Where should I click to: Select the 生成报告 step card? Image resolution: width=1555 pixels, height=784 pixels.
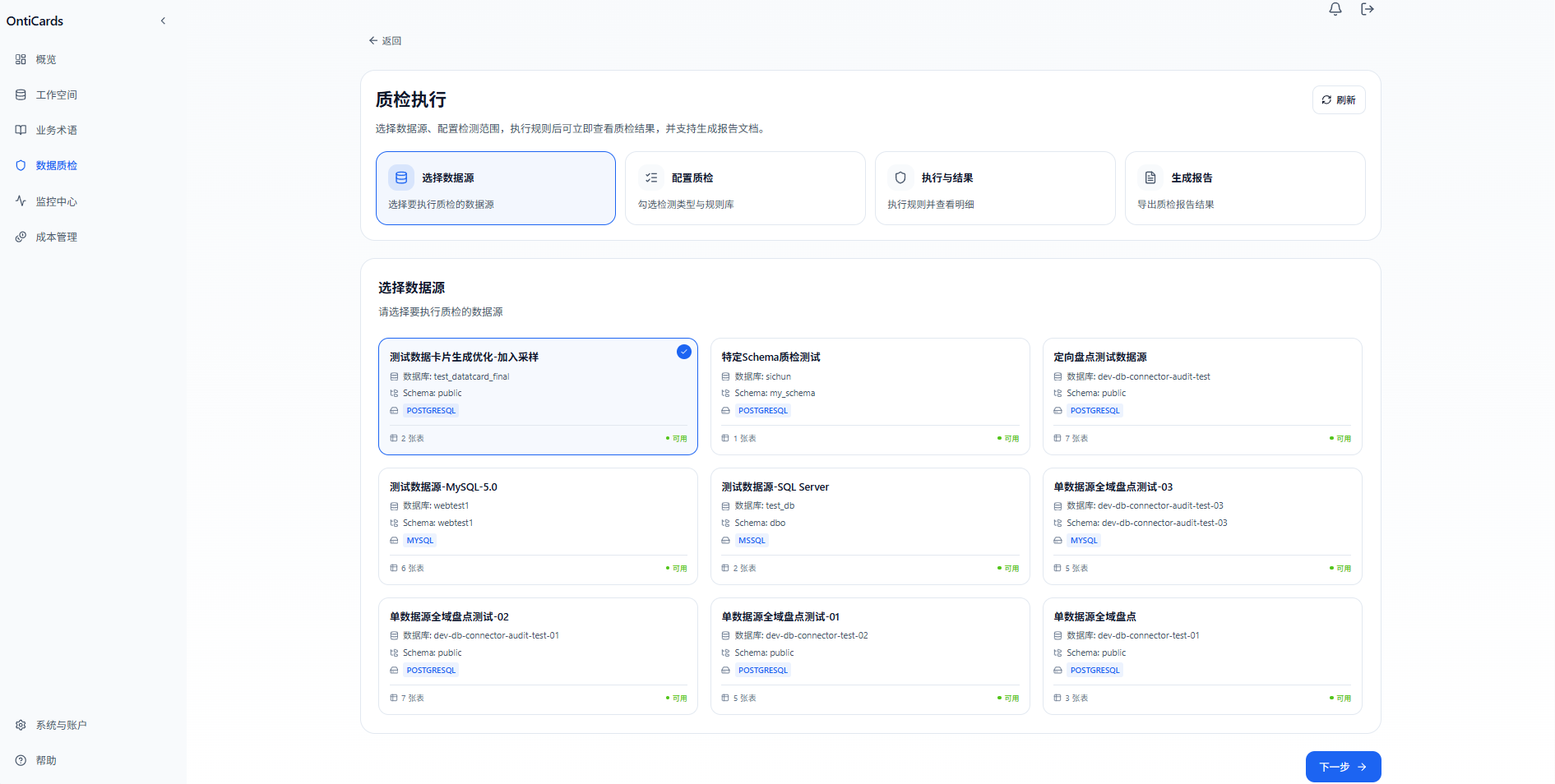(1245, 188)
